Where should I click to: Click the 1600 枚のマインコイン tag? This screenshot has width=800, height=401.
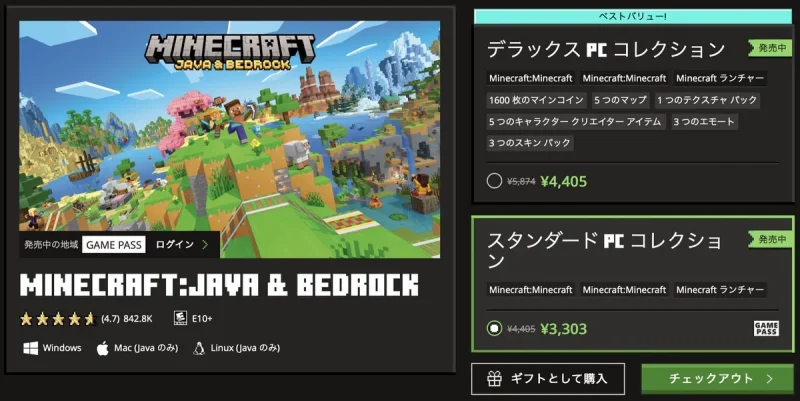(536, 100)
